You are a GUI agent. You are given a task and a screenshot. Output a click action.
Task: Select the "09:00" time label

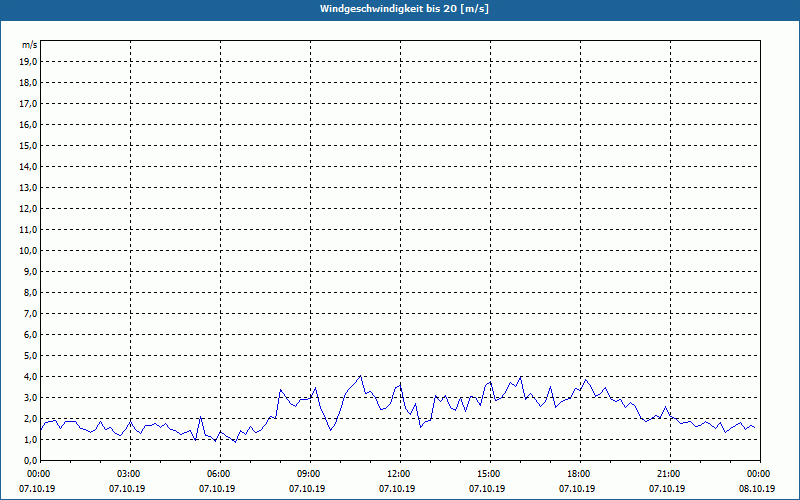[x=308, y=474]
